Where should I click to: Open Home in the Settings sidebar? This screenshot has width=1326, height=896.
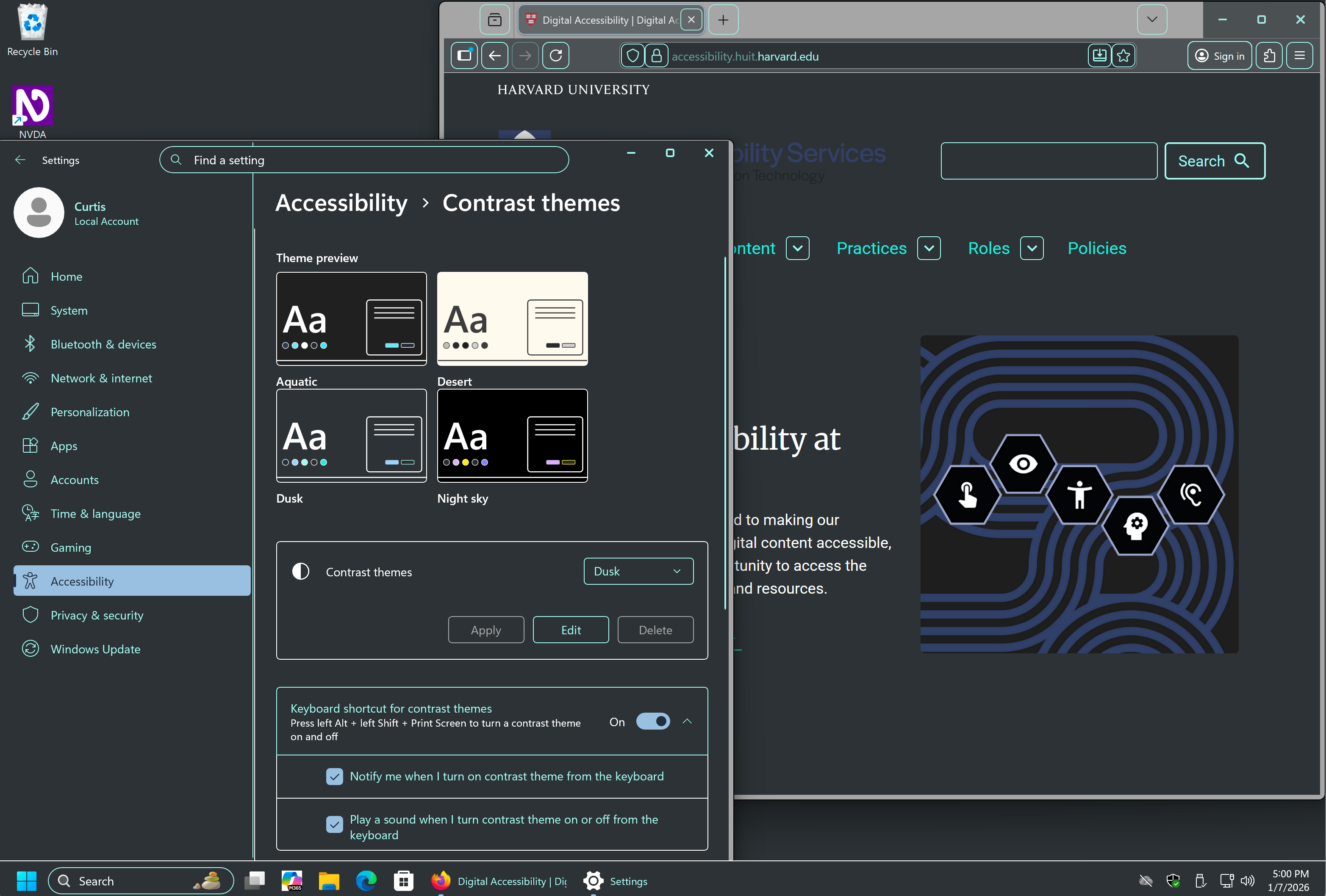tap(131, 277)
